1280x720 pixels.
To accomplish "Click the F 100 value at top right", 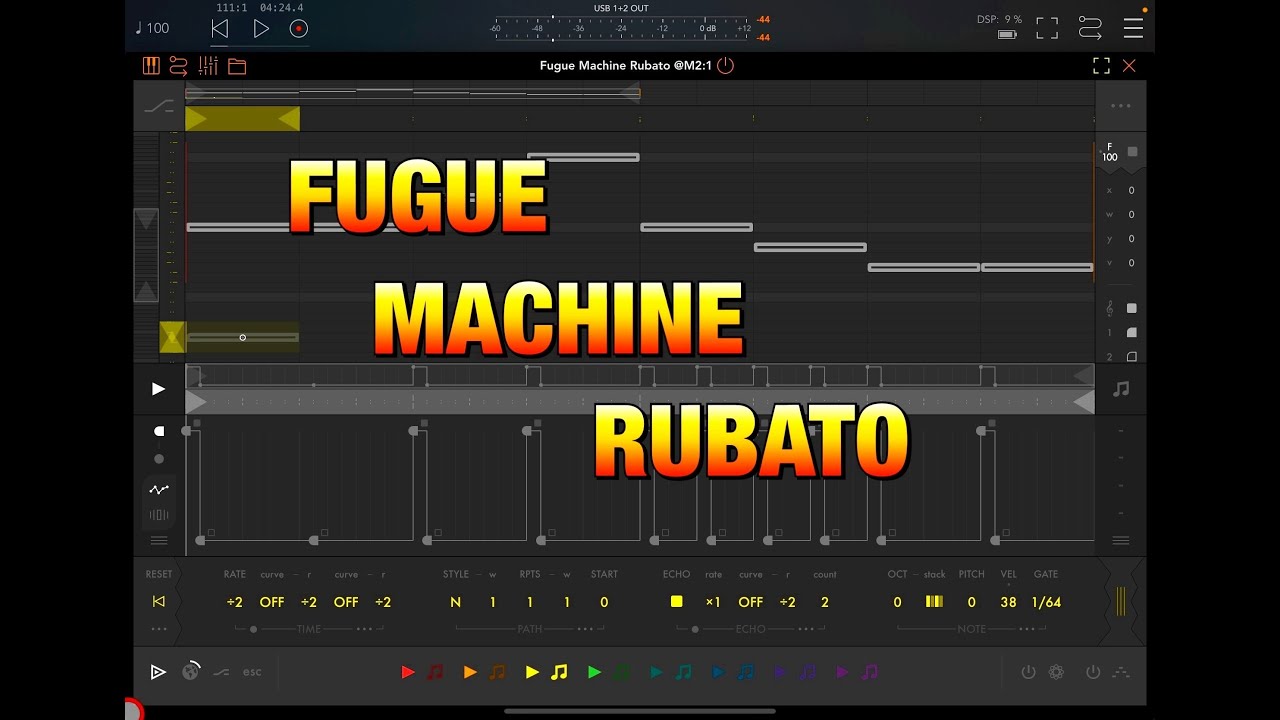I will [x=1110, y=152].
